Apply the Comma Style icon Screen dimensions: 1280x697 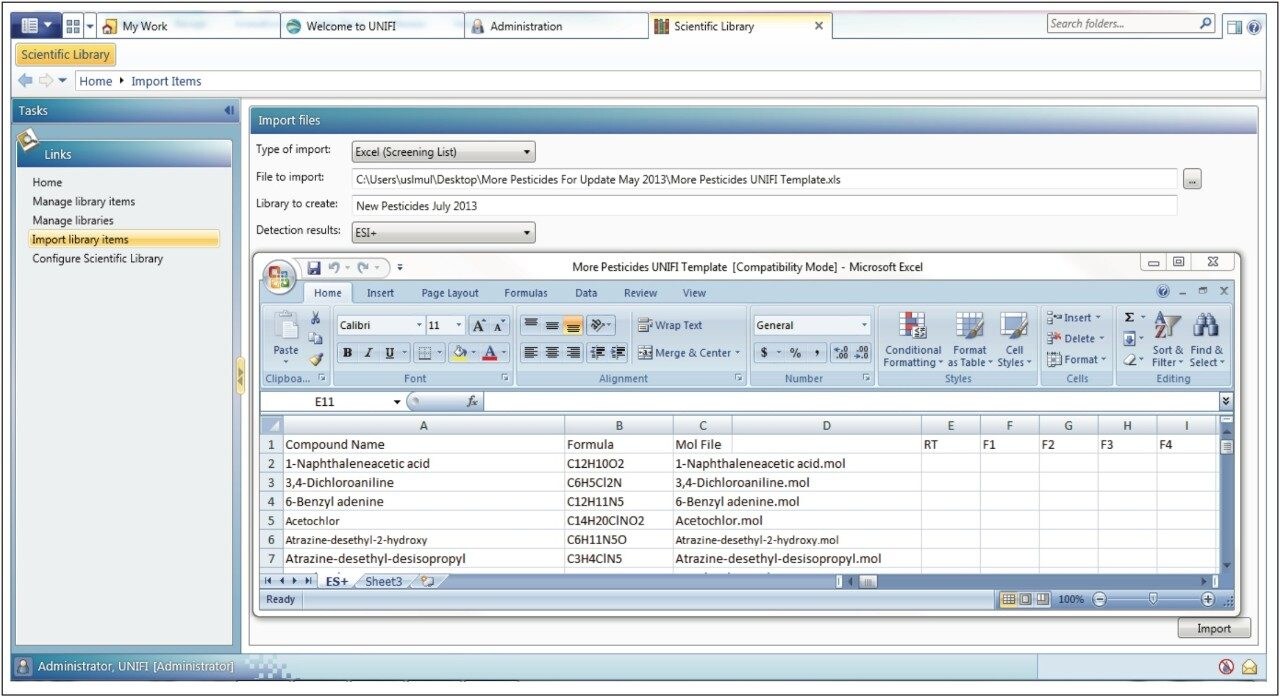[x=818, y=352]
